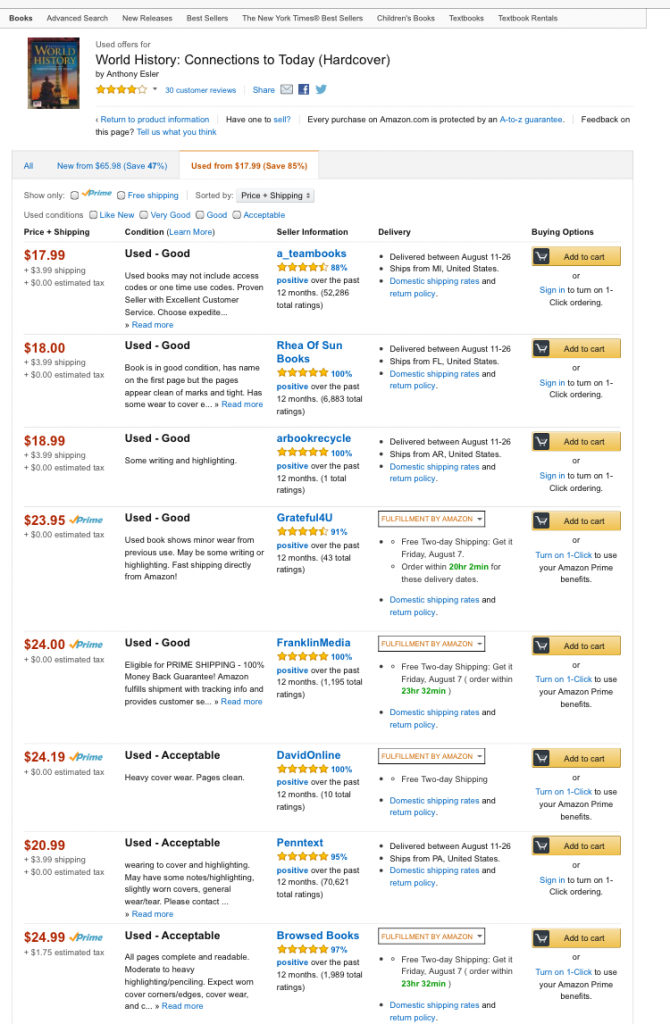Click the World History book cover thumbnail
Screen dimensions: 670x1024
click(x=53, y=73)
